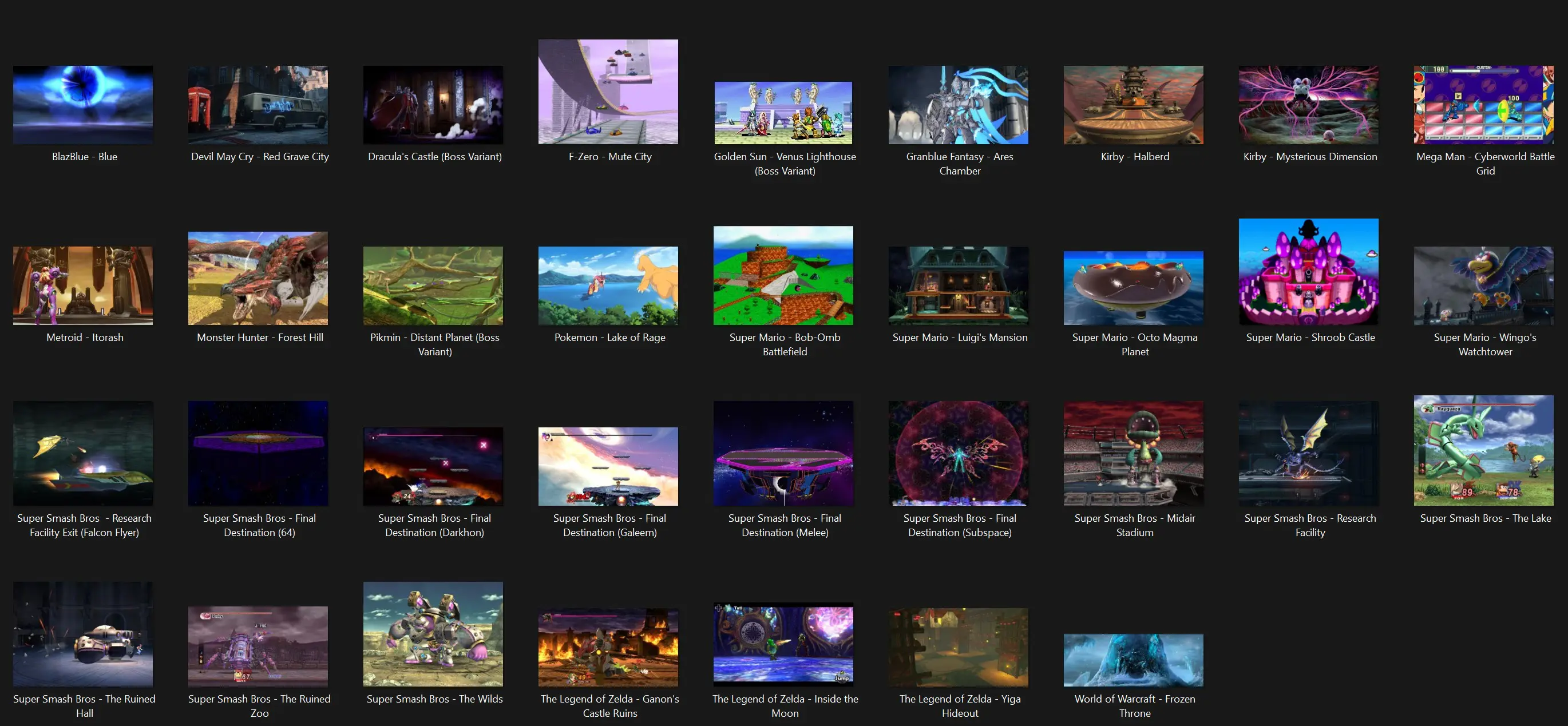Open Super Smash Bros - The Wilds thumbnail
Viewport: 1568px width, 726px height.
click(433, 634)
